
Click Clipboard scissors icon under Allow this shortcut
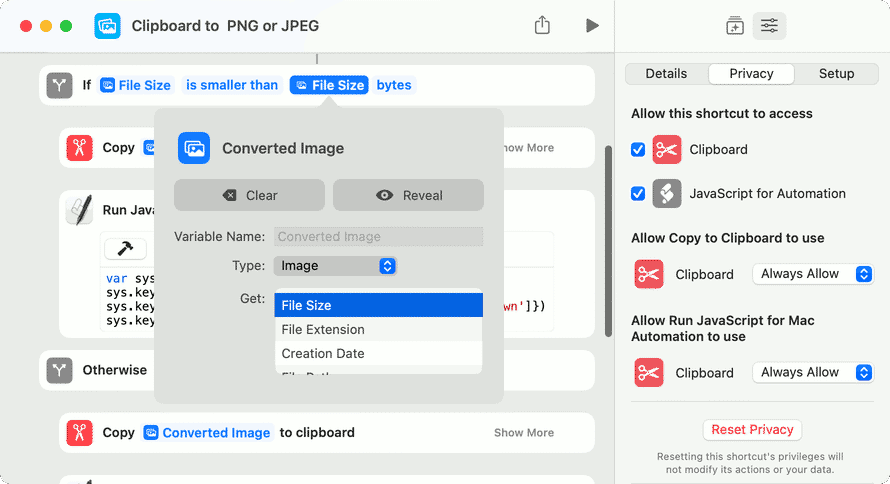(x=666, y=150)
